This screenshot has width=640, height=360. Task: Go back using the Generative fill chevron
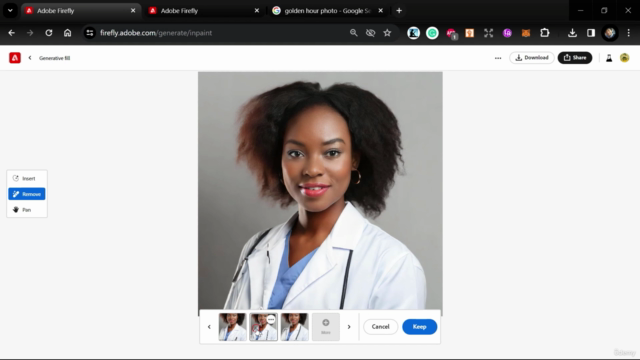point(30,58)
